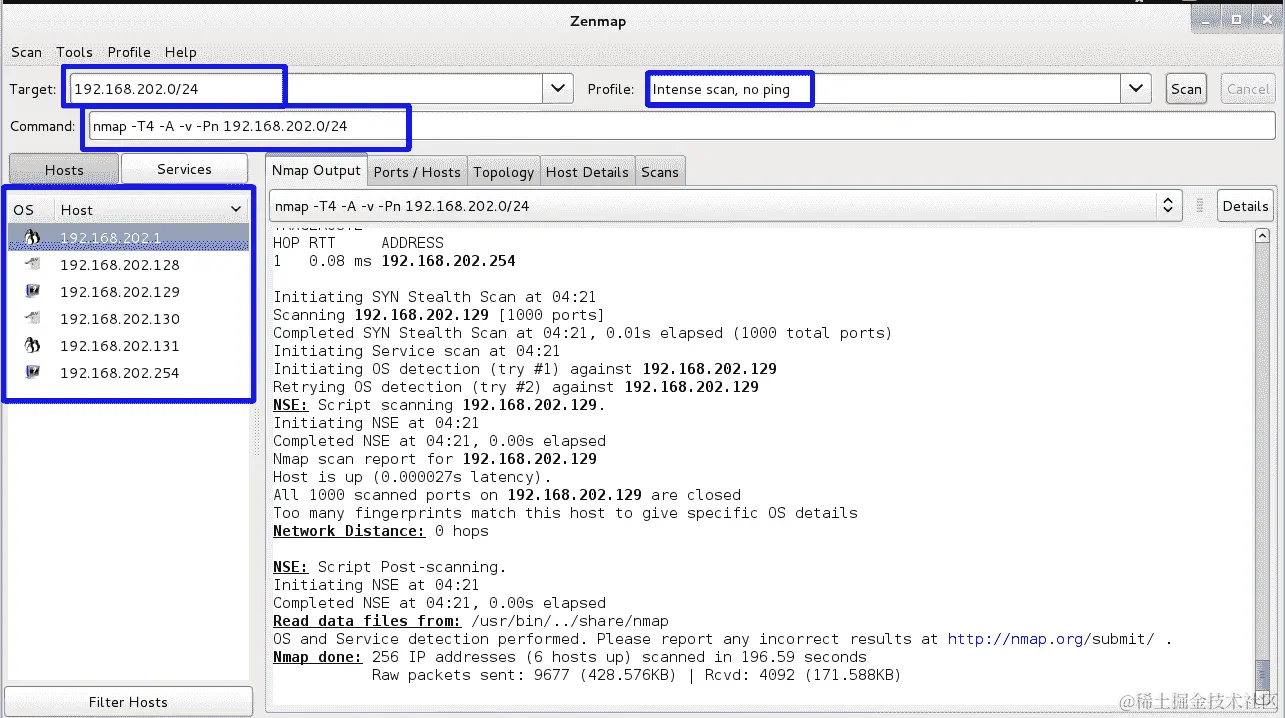Switch to the Scans tab
The height and width of the screenshot is (718, 1285).
[660, 172]
